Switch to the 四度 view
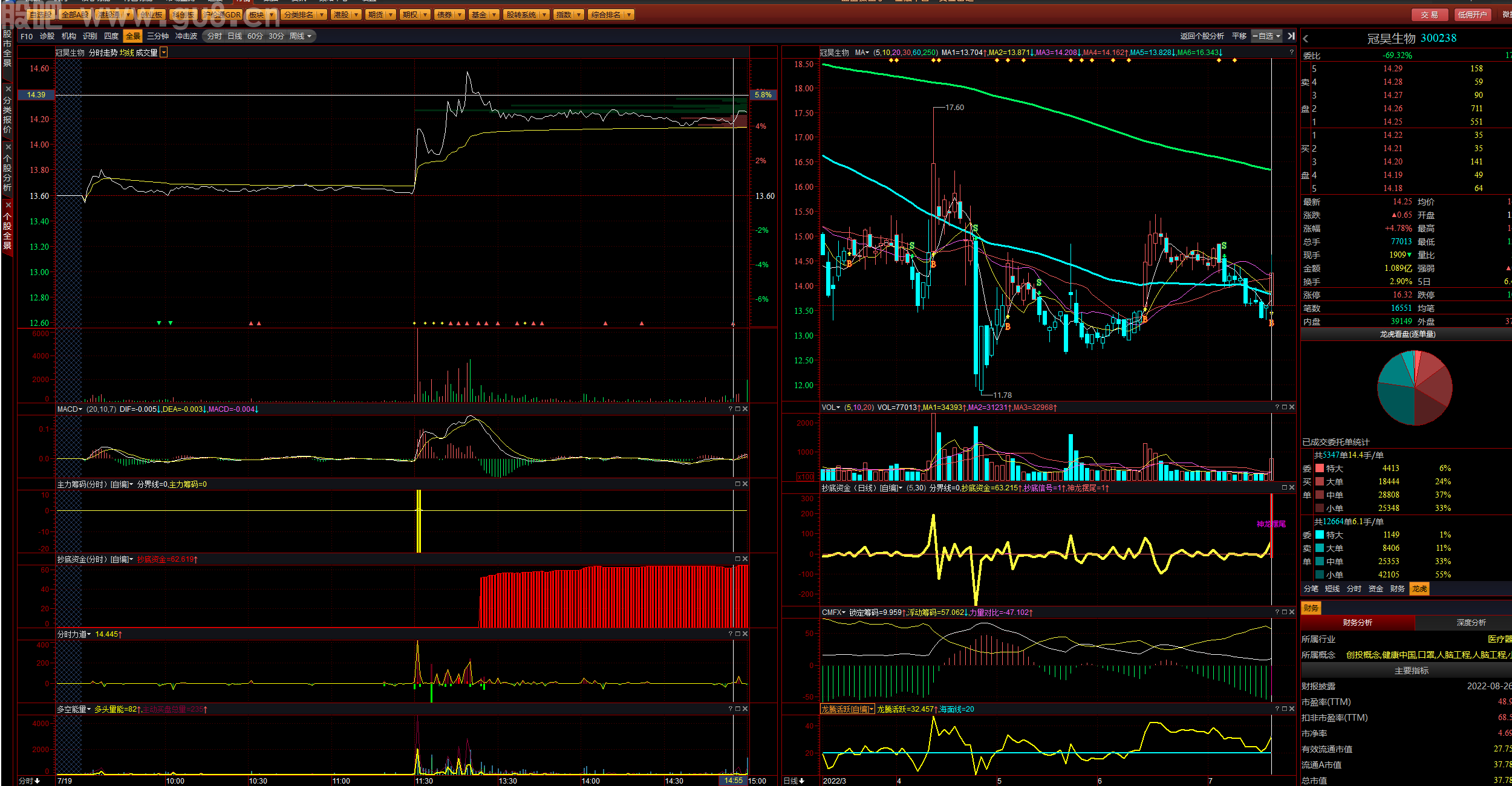This screenshot has width=1512, height=786. [111, 36]
